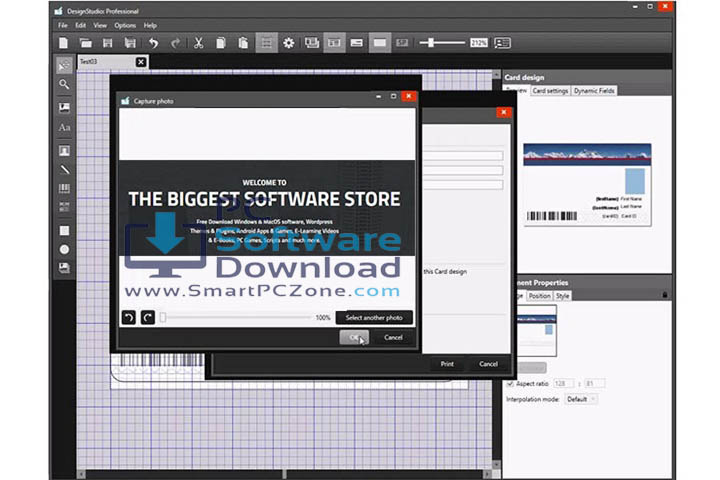Cancel the Capture photo dialog

pos(393,337)
